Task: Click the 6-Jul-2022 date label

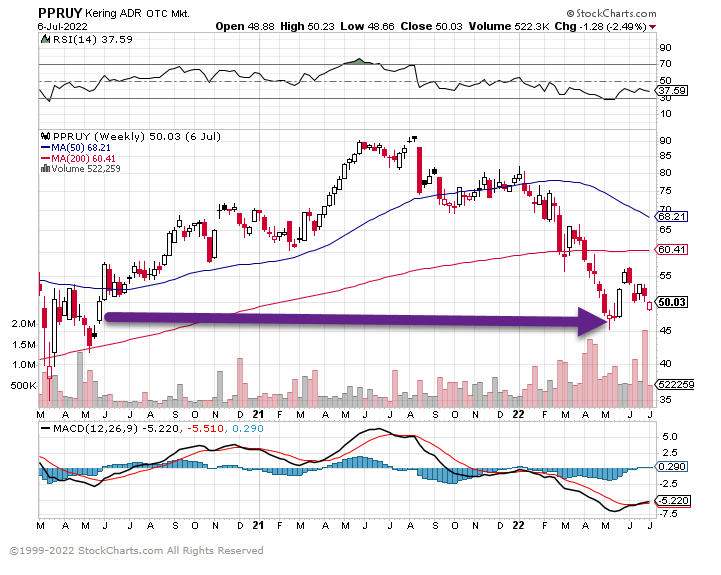Action: pos(63,27)
